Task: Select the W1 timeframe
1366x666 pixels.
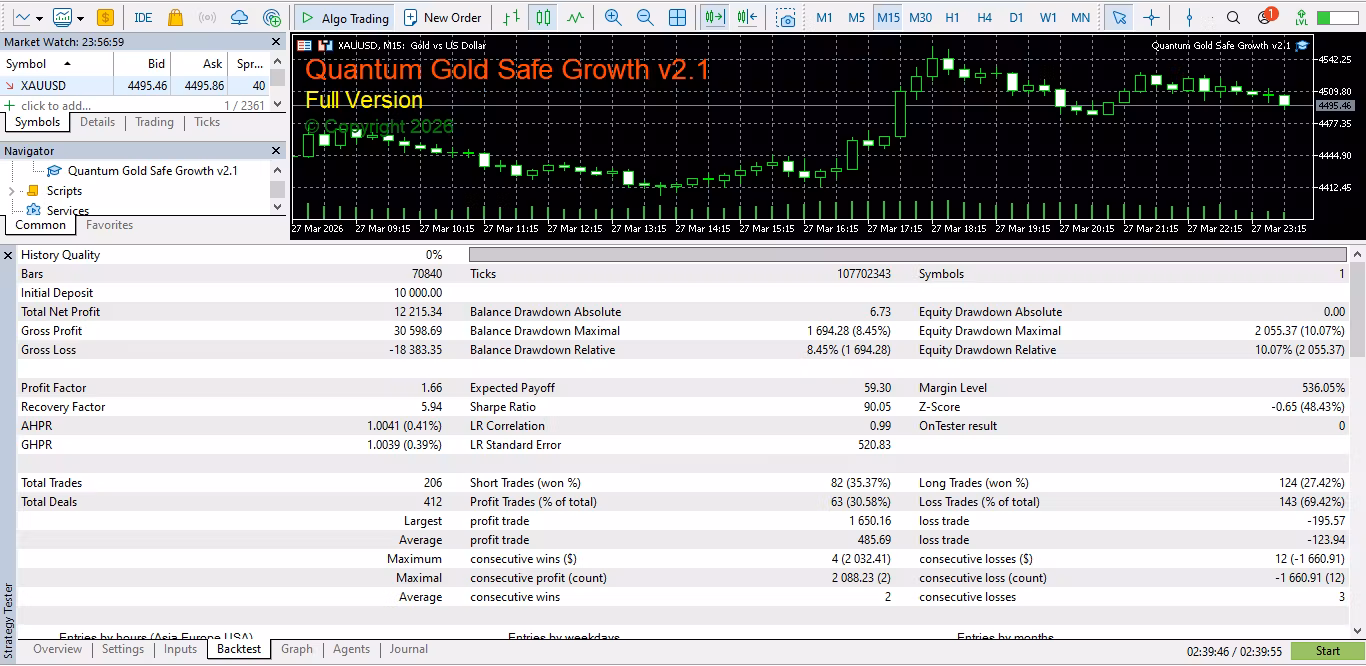Action: click(x=1048, y=18)
